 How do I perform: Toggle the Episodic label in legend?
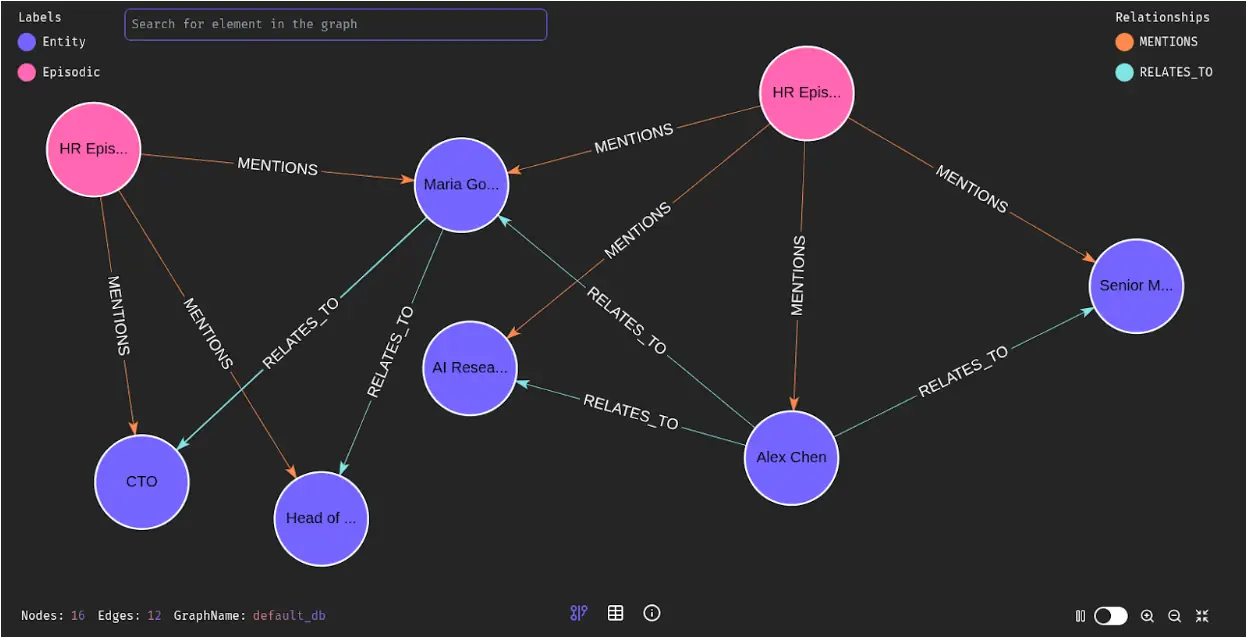pos(59,72)
